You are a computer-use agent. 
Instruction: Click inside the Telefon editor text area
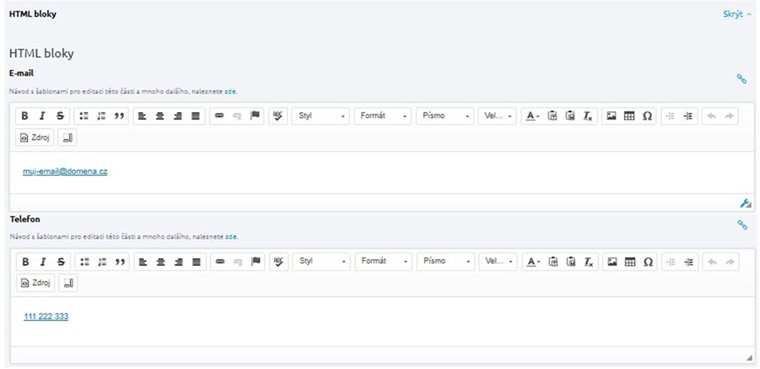click(382, 321)
